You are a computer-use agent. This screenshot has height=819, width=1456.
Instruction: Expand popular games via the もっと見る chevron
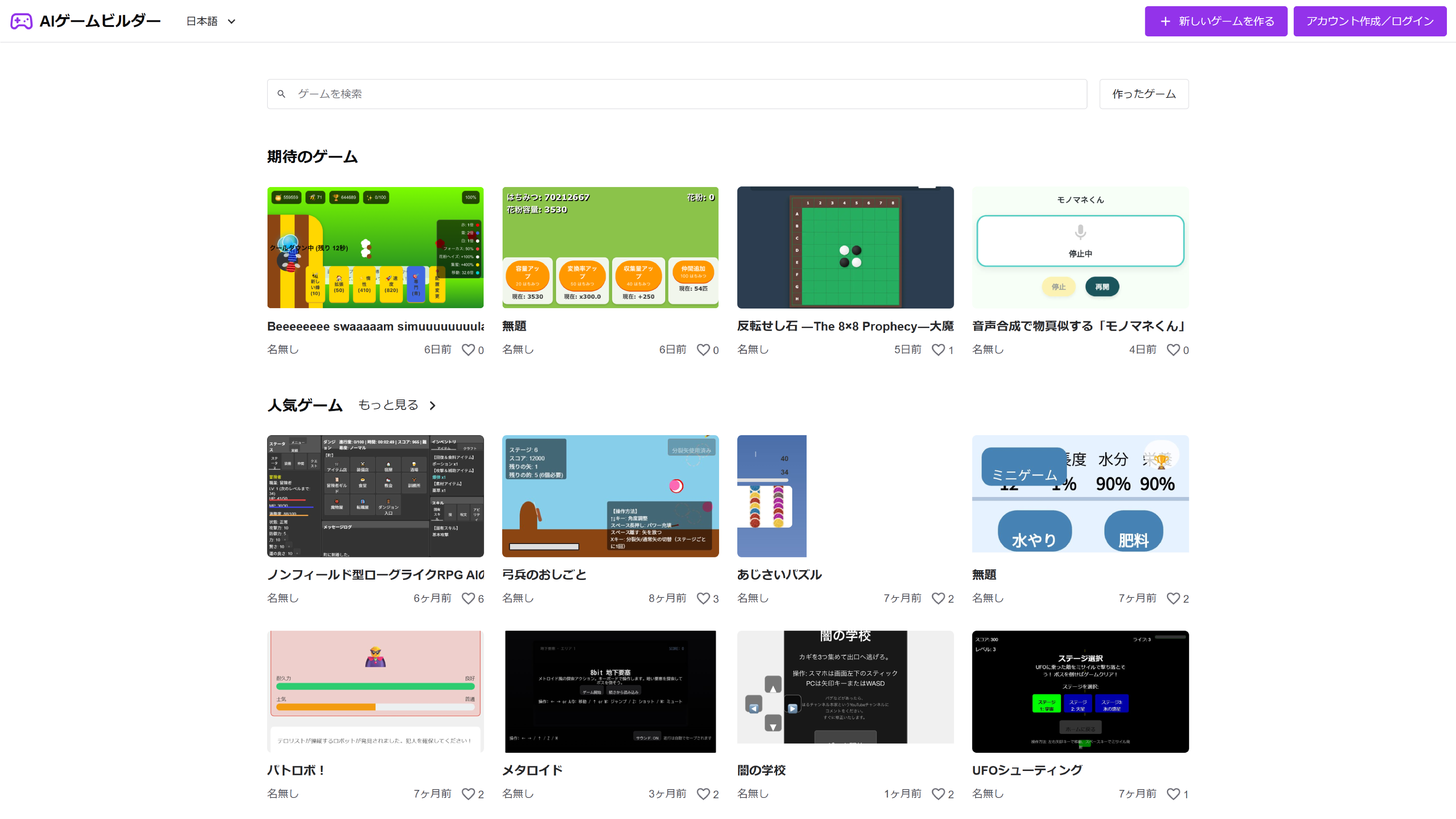[432, 405]
